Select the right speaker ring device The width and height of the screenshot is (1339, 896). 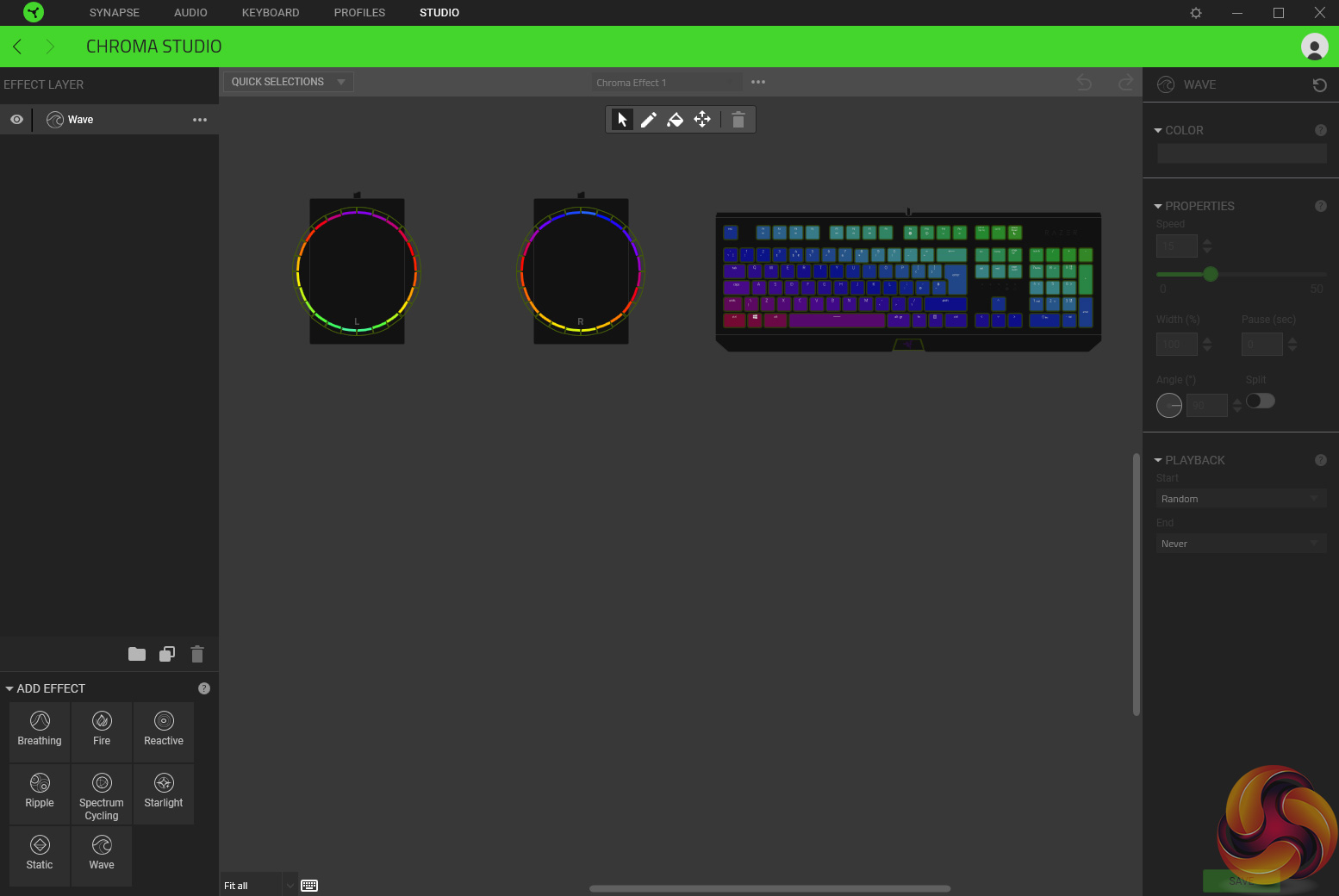tap(581, 271)
